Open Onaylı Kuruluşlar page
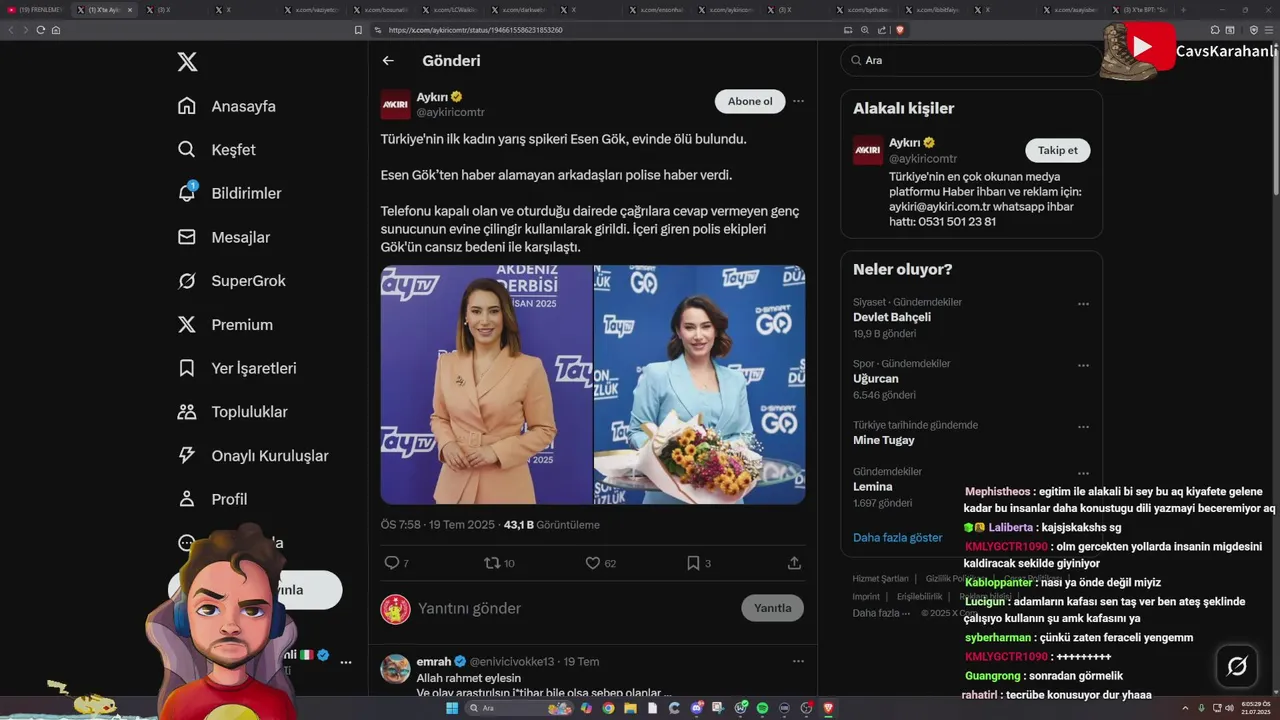Image resolution: width=1280 pixels, height=720 pixels. [x=253, y=456]
